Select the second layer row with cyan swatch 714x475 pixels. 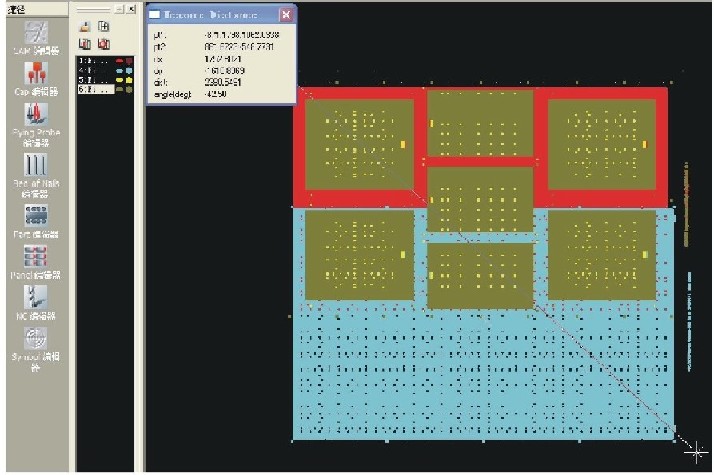(x=95, y=71)
